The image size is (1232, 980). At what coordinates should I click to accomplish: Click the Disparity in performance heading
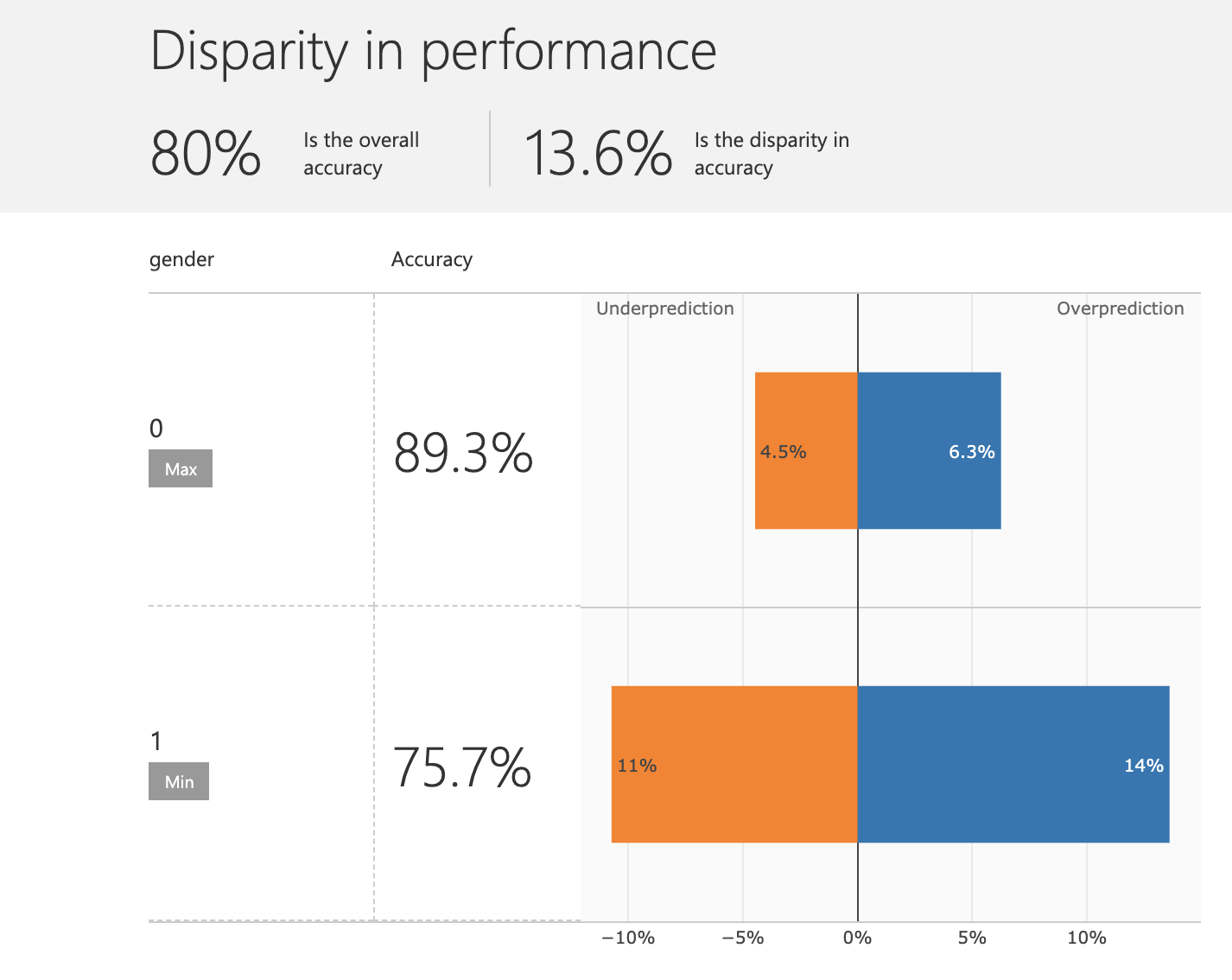pyautogui.click(x=433, y=50)
